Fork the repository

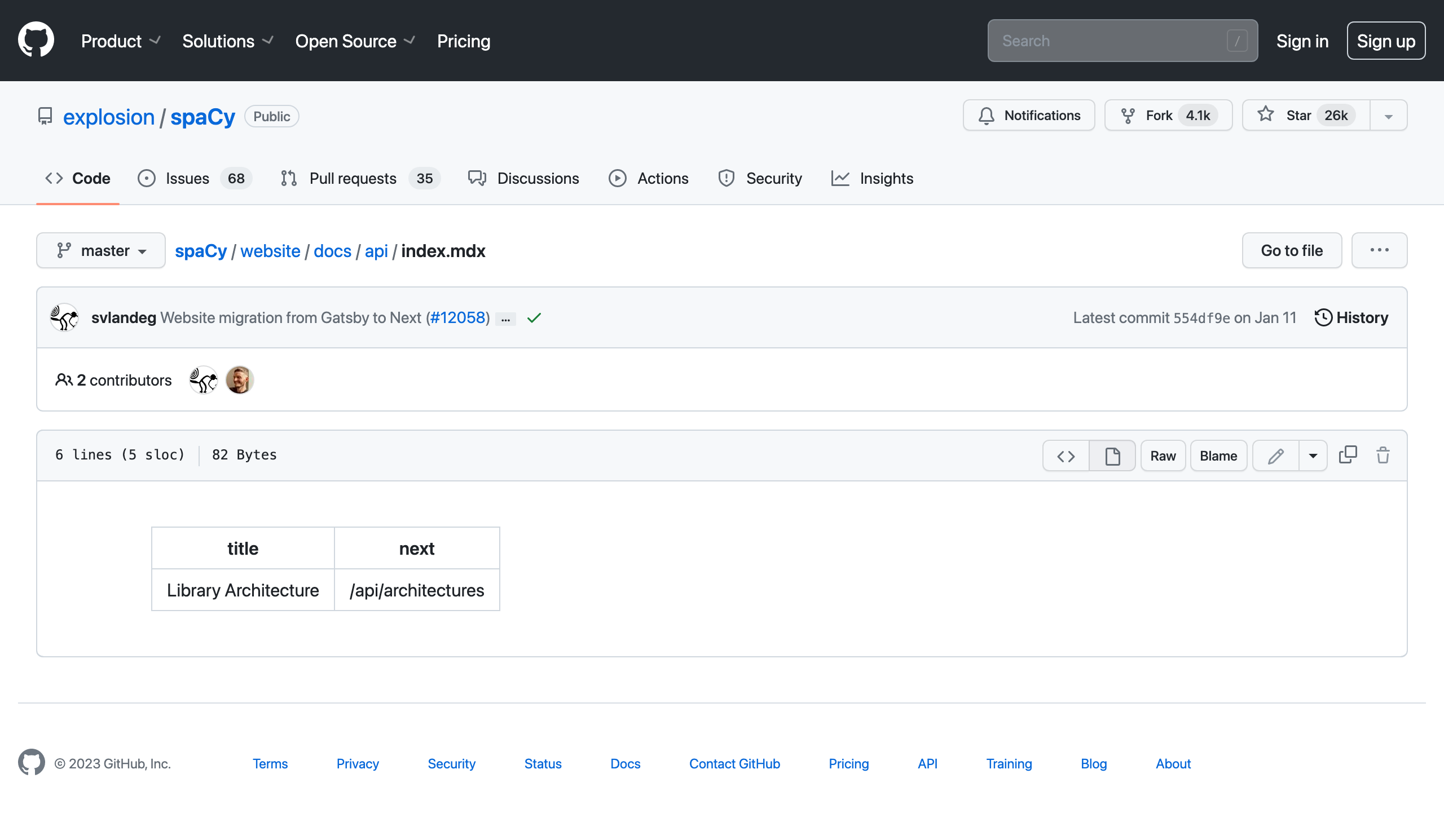tap(1168, 115)
